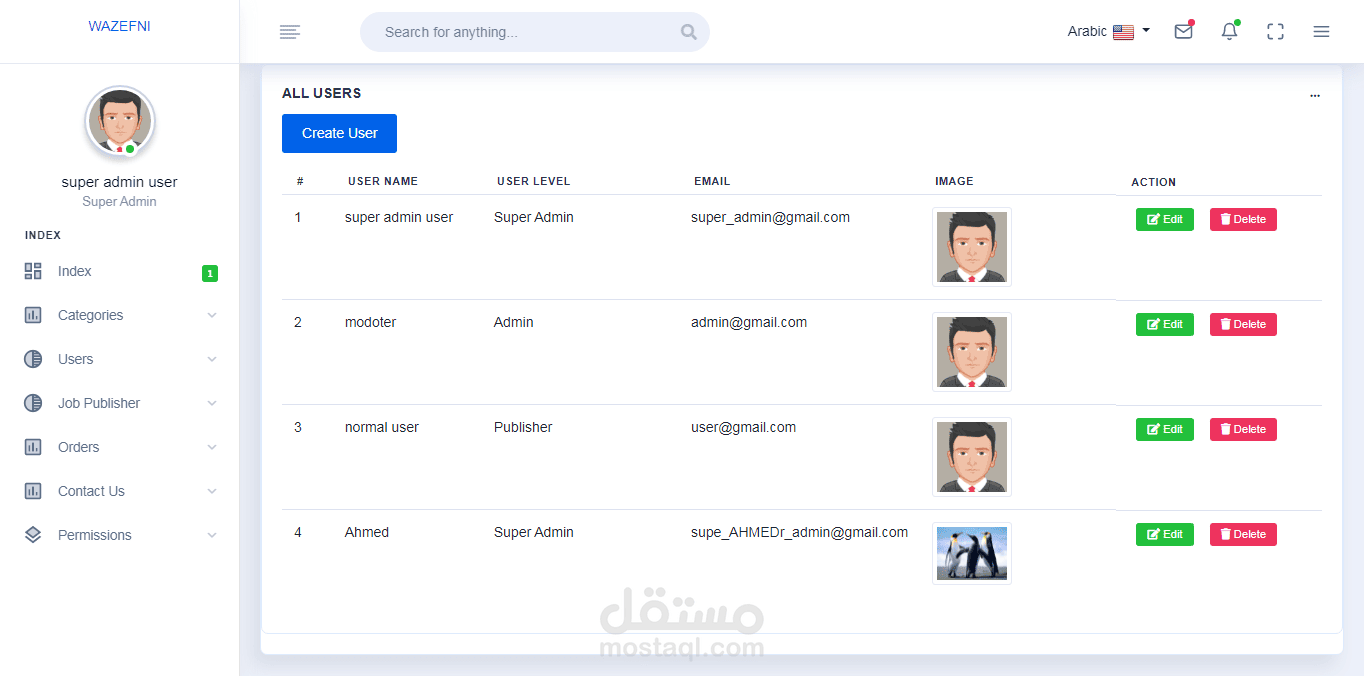Expand the Categories sidebar menu chevron

pyautogui.click(x=212, y=315)
